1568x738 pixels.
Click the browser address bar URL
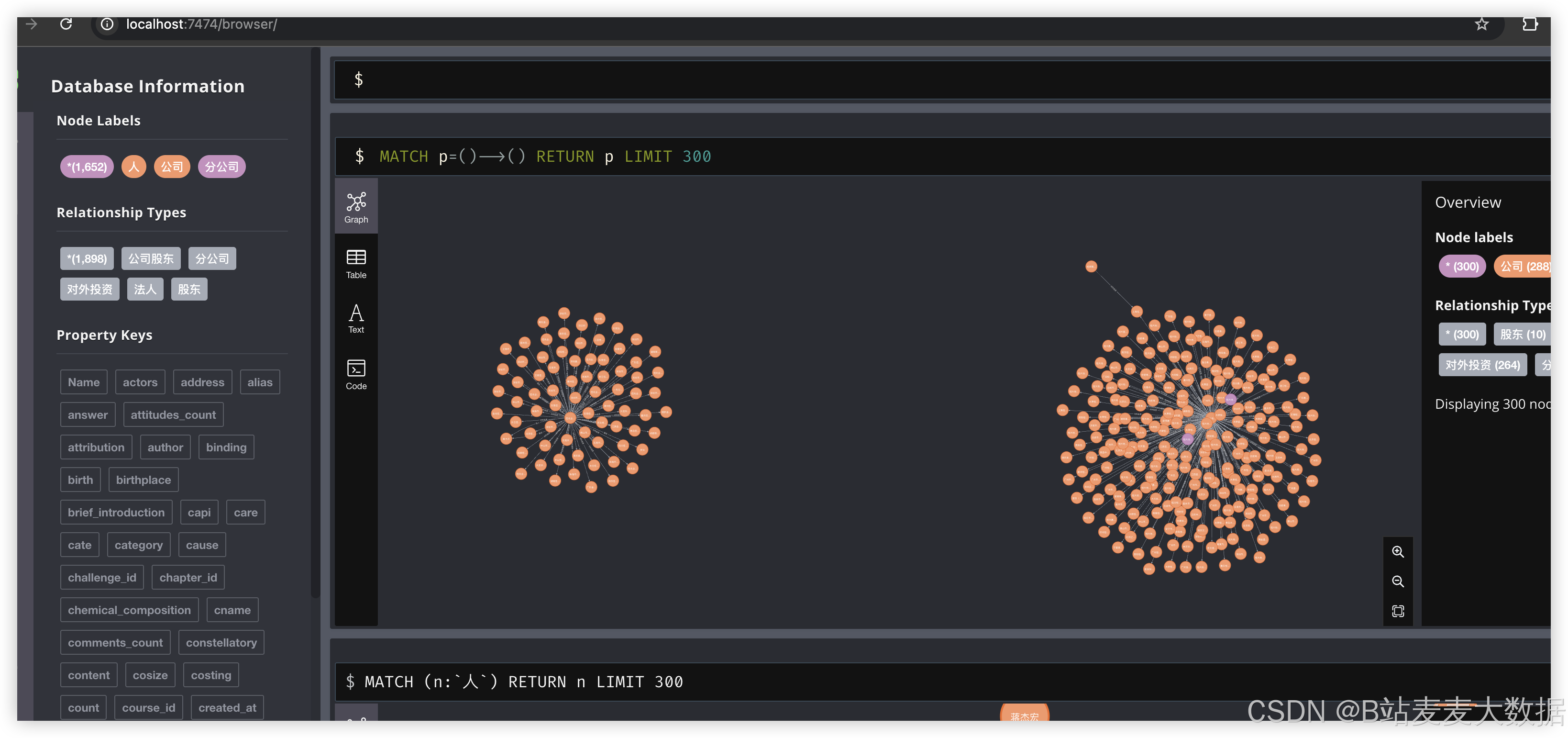(x=201, y=24)
